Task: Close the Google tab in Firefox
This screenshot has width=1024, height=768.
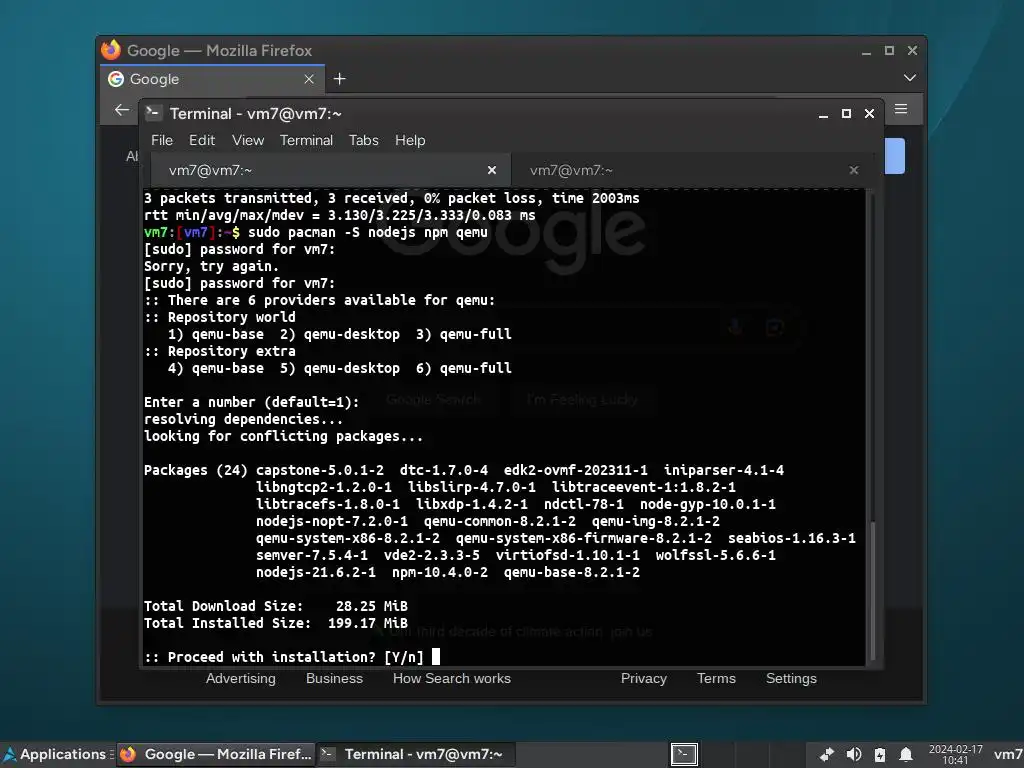Action: pos(309,79)
